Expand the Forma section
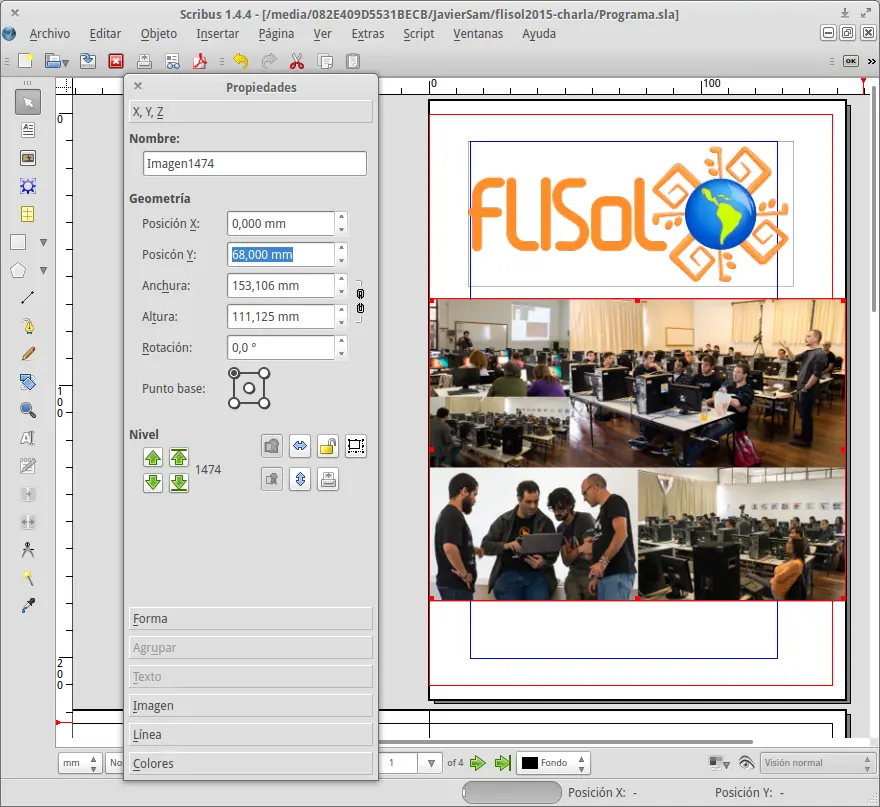This screenshot has width=880, height=807. 250,618
